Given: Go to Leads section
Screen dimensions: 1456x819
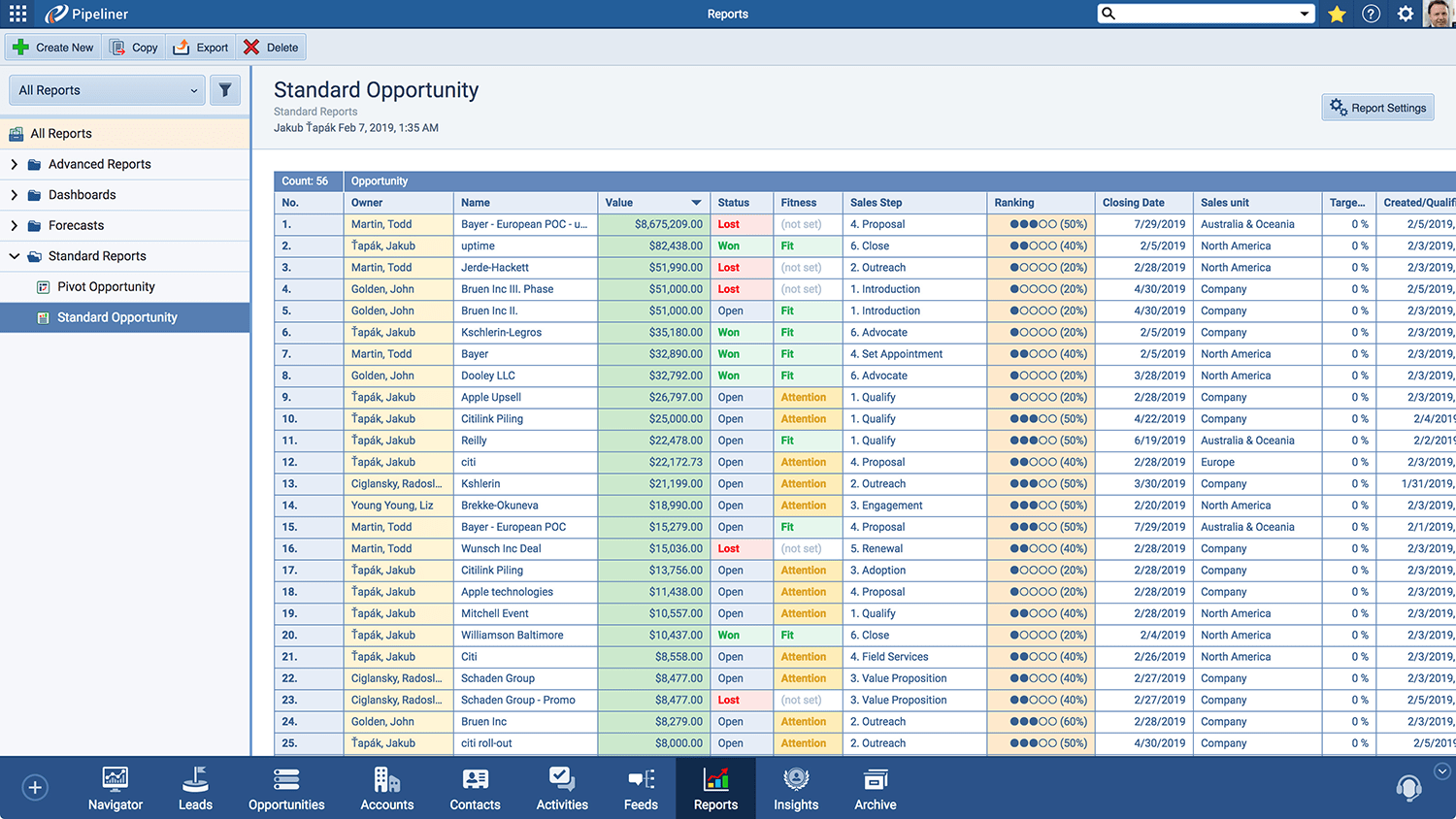Looking at the screenshot, I should pyautogui.click(x=195, y=788).
